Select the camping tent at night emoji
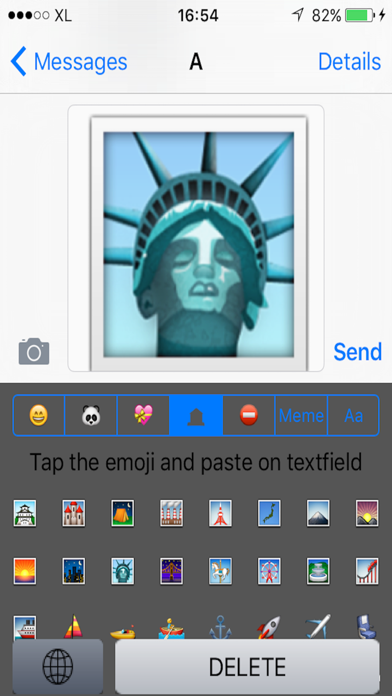This screenshot has height=696, width=392. (123, 513)
